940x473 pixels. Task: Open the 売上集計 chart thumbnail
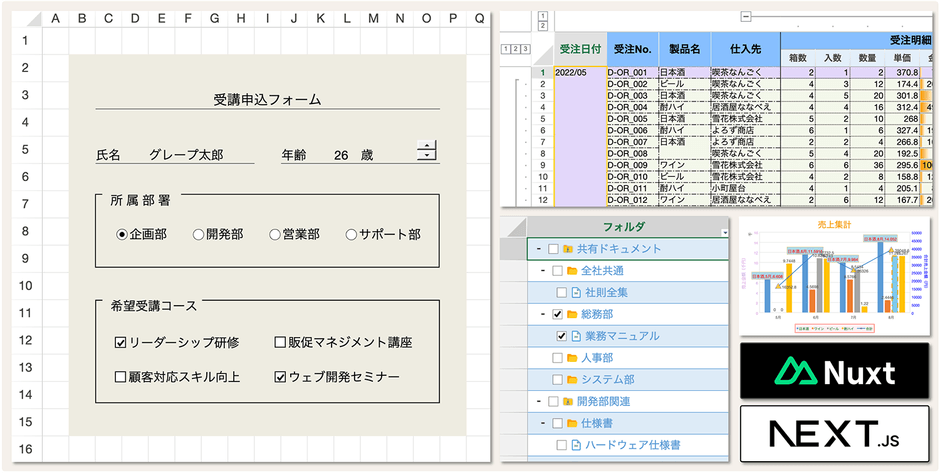833,277
